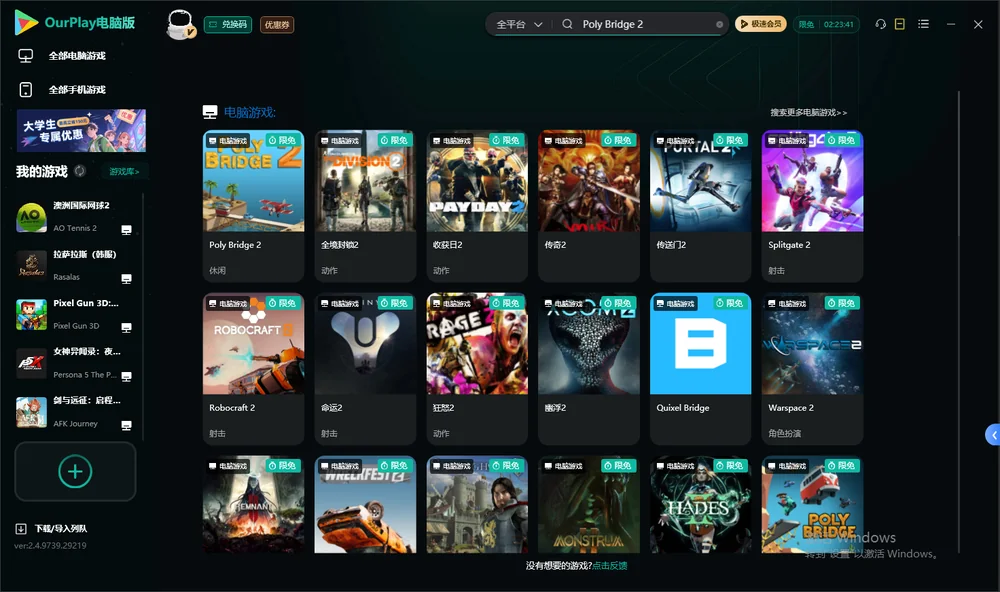Viewport: 1000px width, 592px height.
Task: Open the Monstrum game card
Action: click(589, 504)
